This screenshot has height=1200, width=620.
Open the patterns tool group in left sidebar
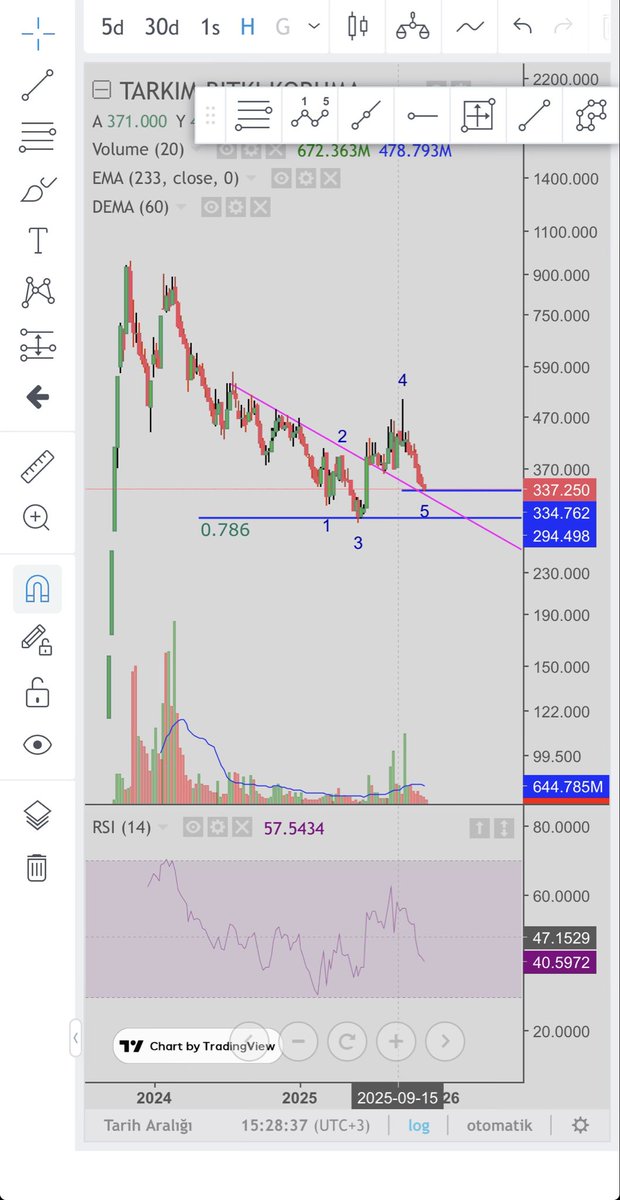click(37, 292)
